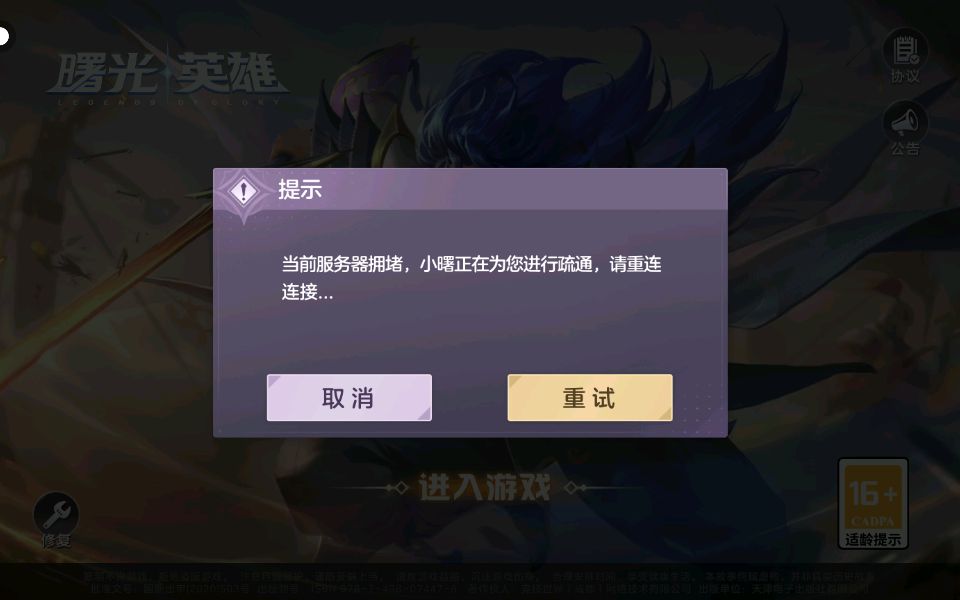Click the server congestion message text
This screenshot has height=600, width=960.
[x=471, y=278]
